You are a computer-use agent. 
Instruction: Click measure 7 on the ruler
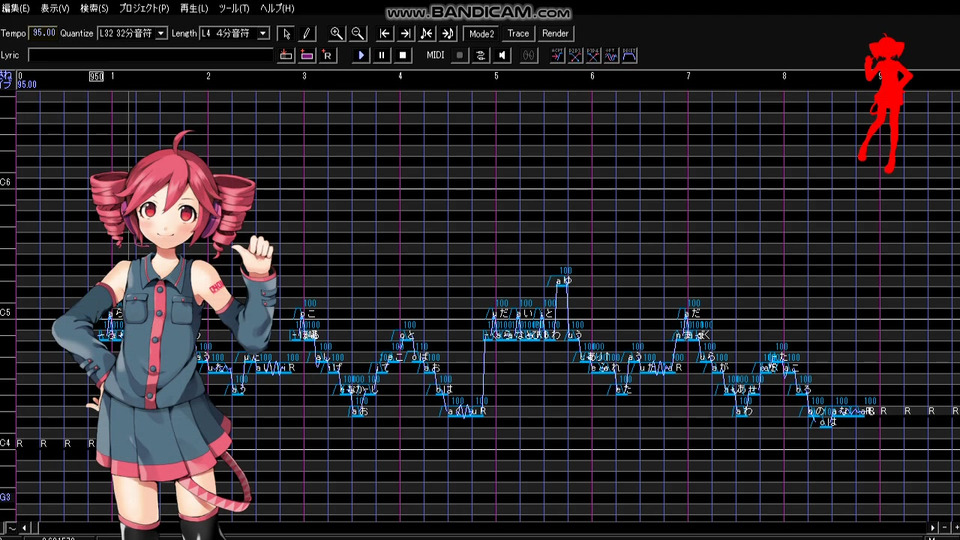click(x=688, y=76)
